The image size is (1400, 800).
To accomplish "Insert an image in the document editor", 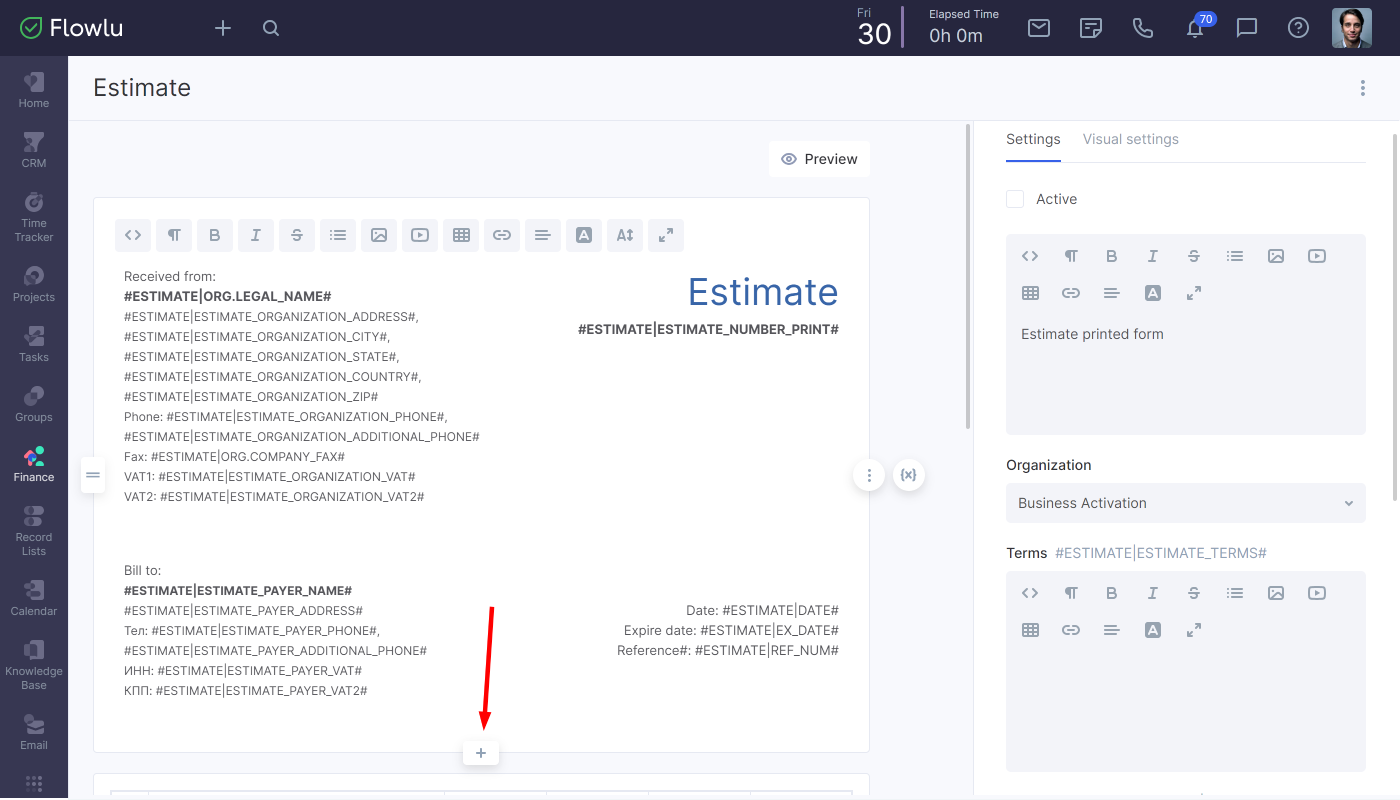I will coord(378,235).
